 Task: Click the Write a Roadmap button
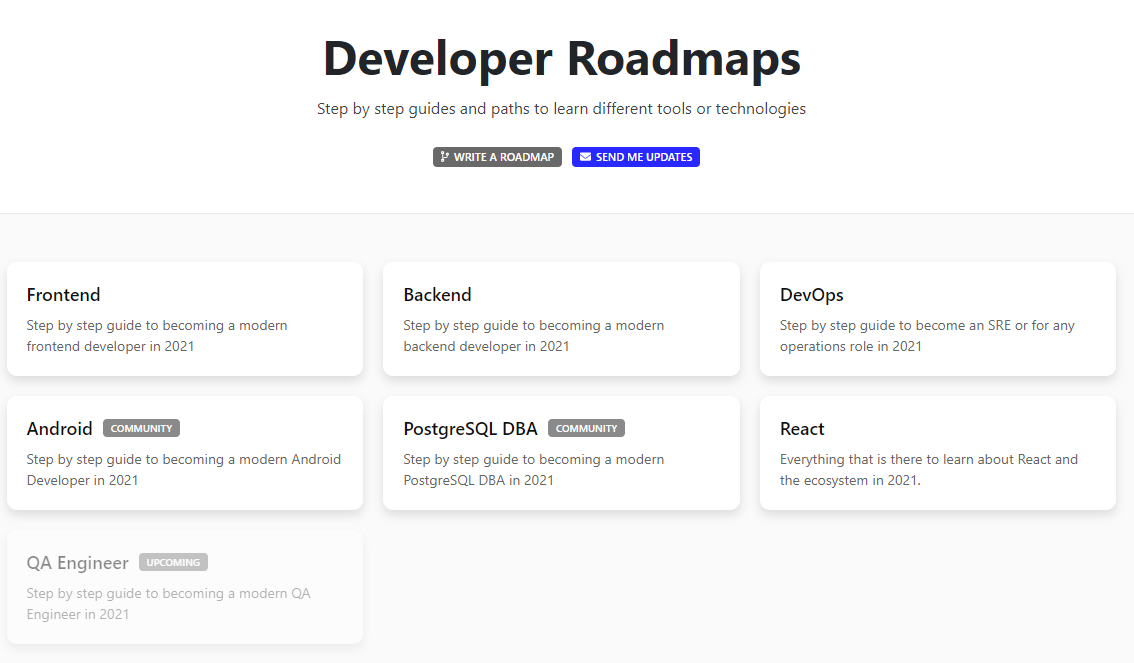coord(497,157)
